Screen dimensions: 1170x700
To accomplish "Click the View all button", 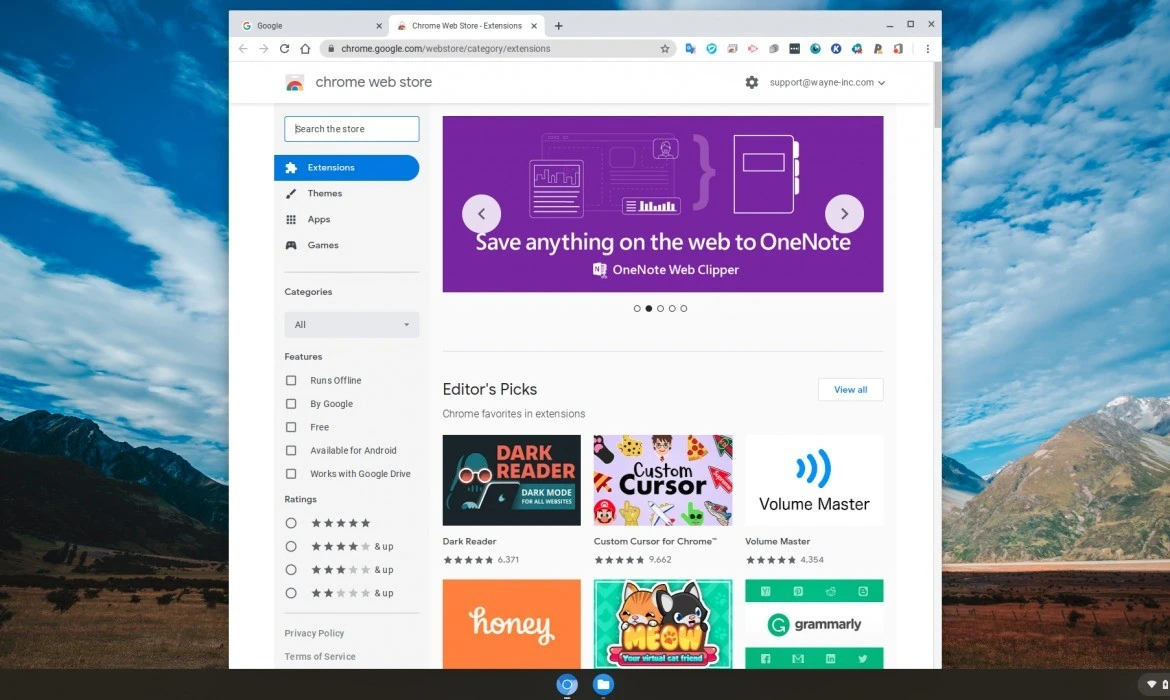I will [851, 390].
